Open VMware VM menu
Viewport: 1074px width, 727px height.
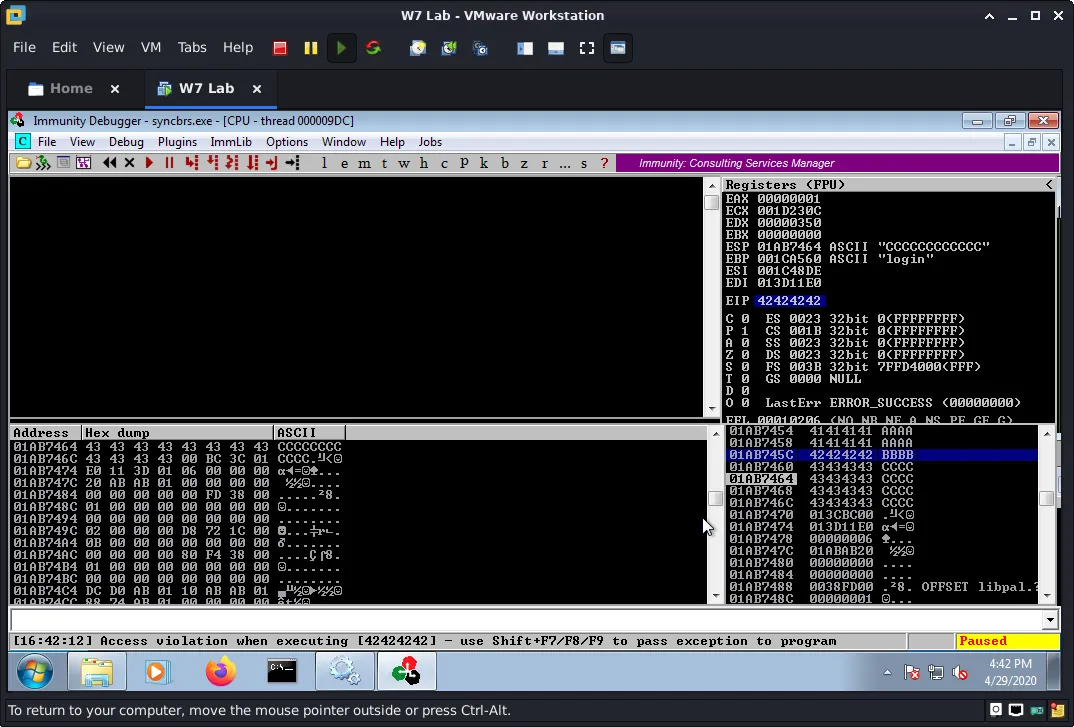click(151, 47)
